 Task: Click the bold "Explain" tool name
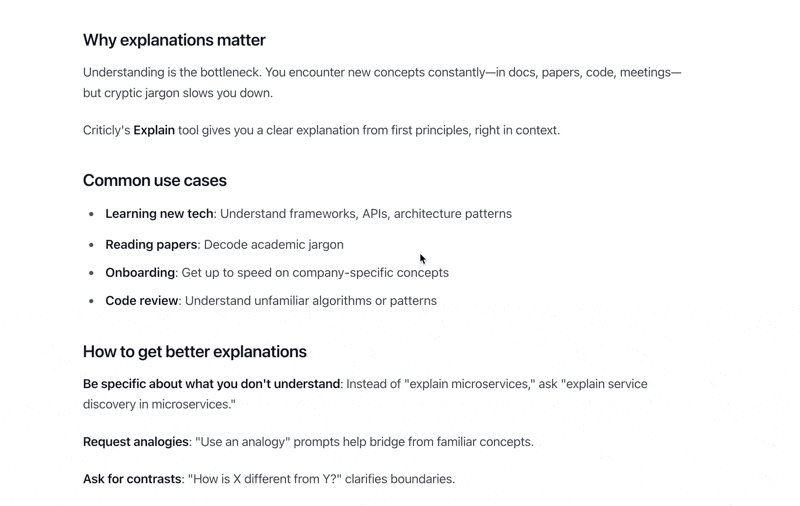154,130
